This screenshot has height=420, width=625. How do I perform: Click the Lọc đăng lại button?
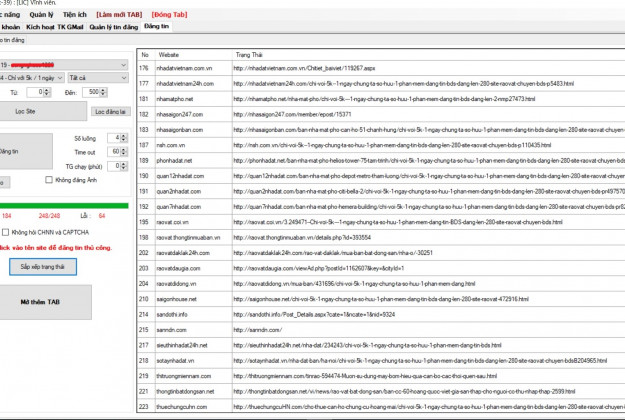tap(110, 112)
